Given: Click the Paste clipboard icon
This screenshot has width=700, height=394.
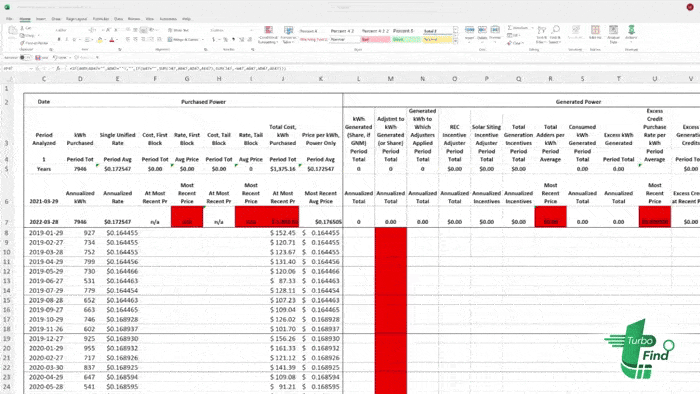Looking at the screenshot, I should click(12, 31).
